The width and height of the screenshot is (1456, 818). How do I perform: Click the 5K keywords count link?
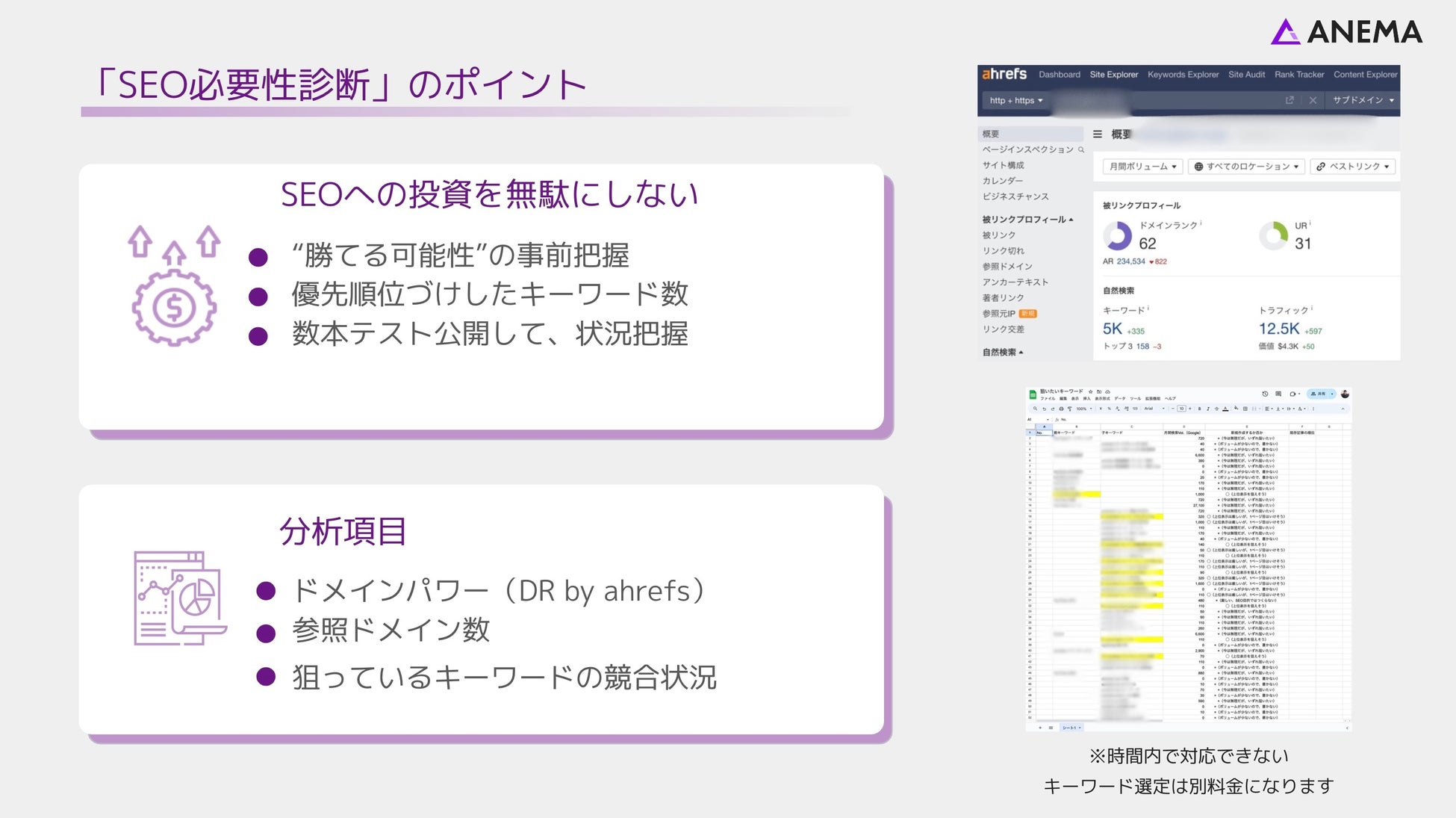coord(1113,329)
